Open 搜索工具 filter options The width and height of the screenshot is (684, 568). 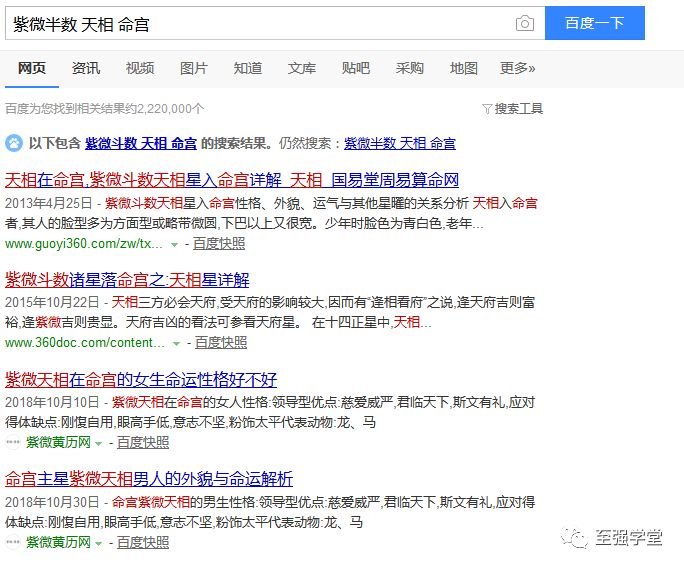tap(518, 108)
